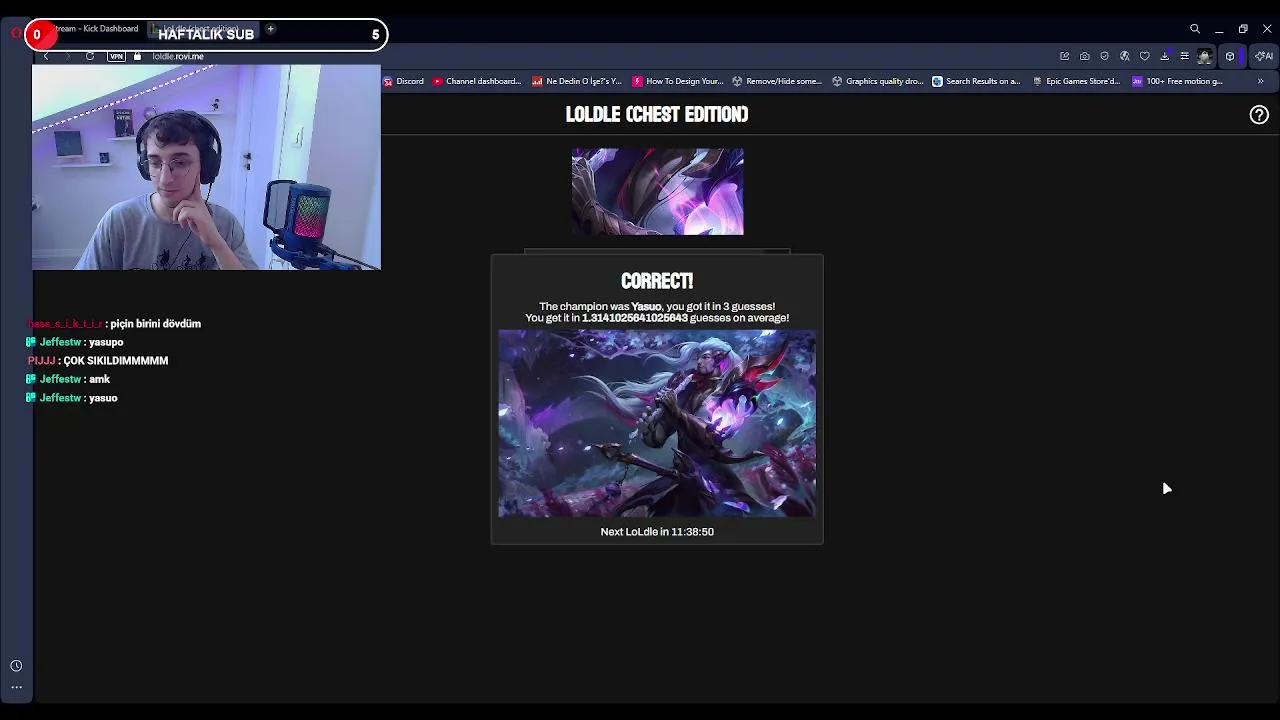Open the Opera sidebar history clock icon
This screenshot has width=1280, height=720.
pyautogui.click(x=16, y=666)
